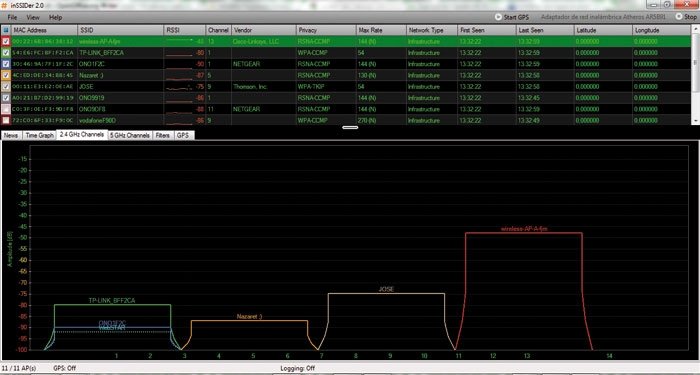Switch to the 5 GHz Channels tab
The height and width of the screenshot is (375, 700).
[130, 135]
